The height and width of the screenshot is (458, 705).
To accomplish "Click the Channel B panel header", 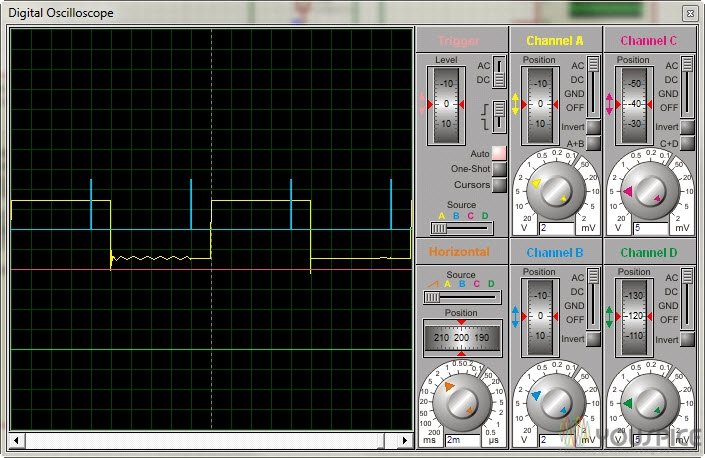I will 555,253.
